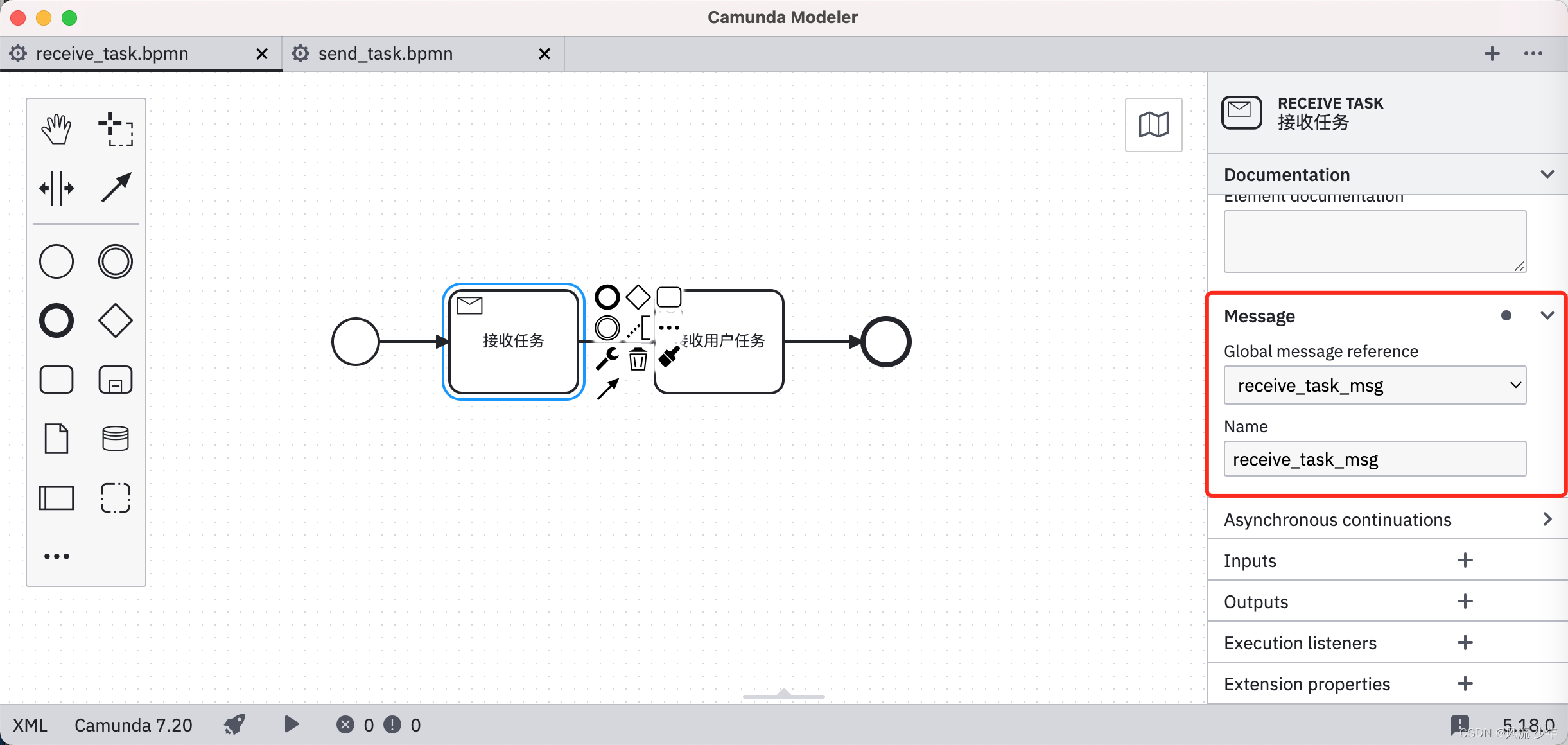Create a data store reference
This screenshot has height=745, width=1568.
pyautogui.click(x=116, y=439)
